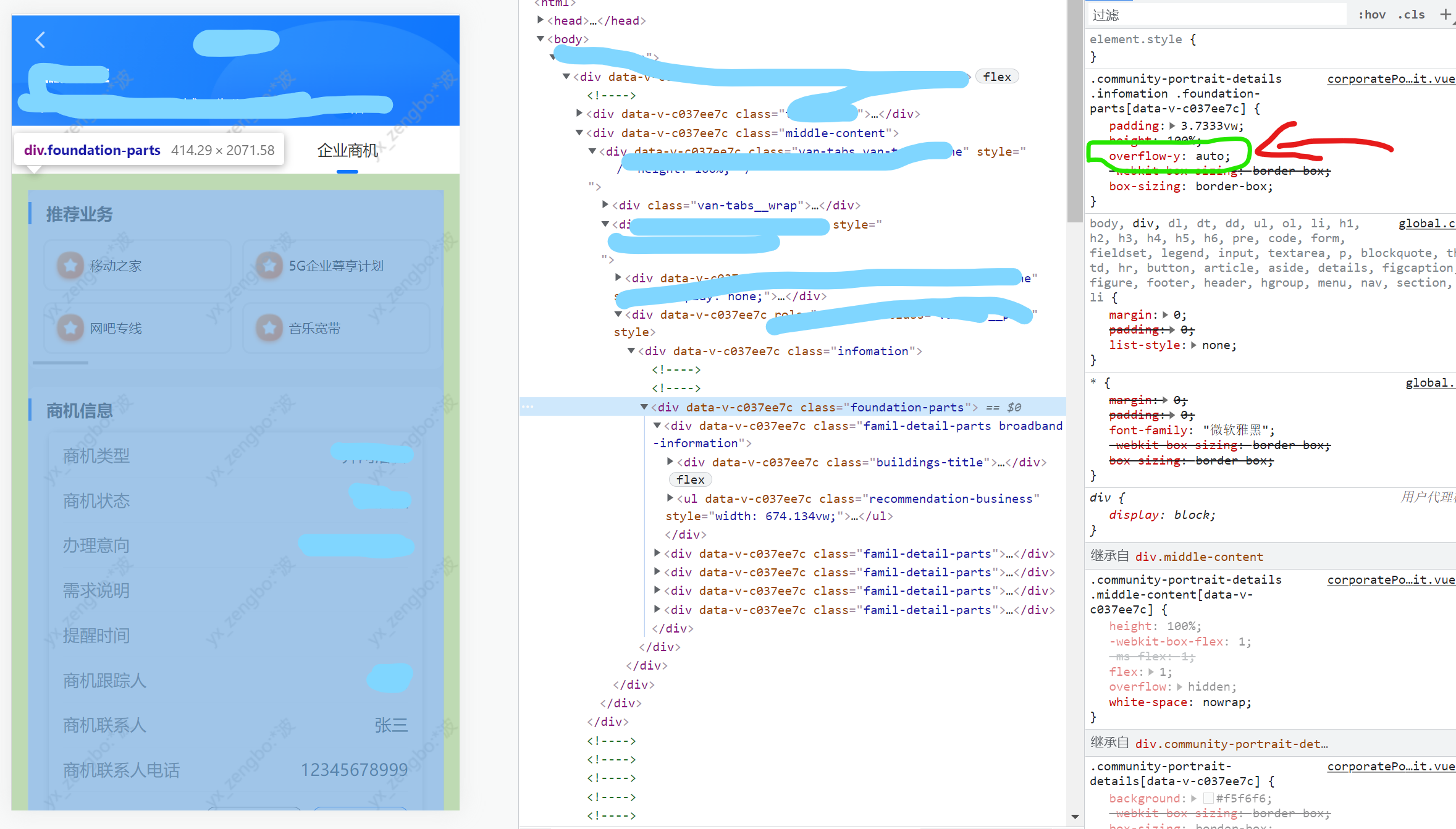Focus the 过滤 styles filter field
Image resolution: width=1456 pixels, height=829 pixels.
coord(1216,14)
